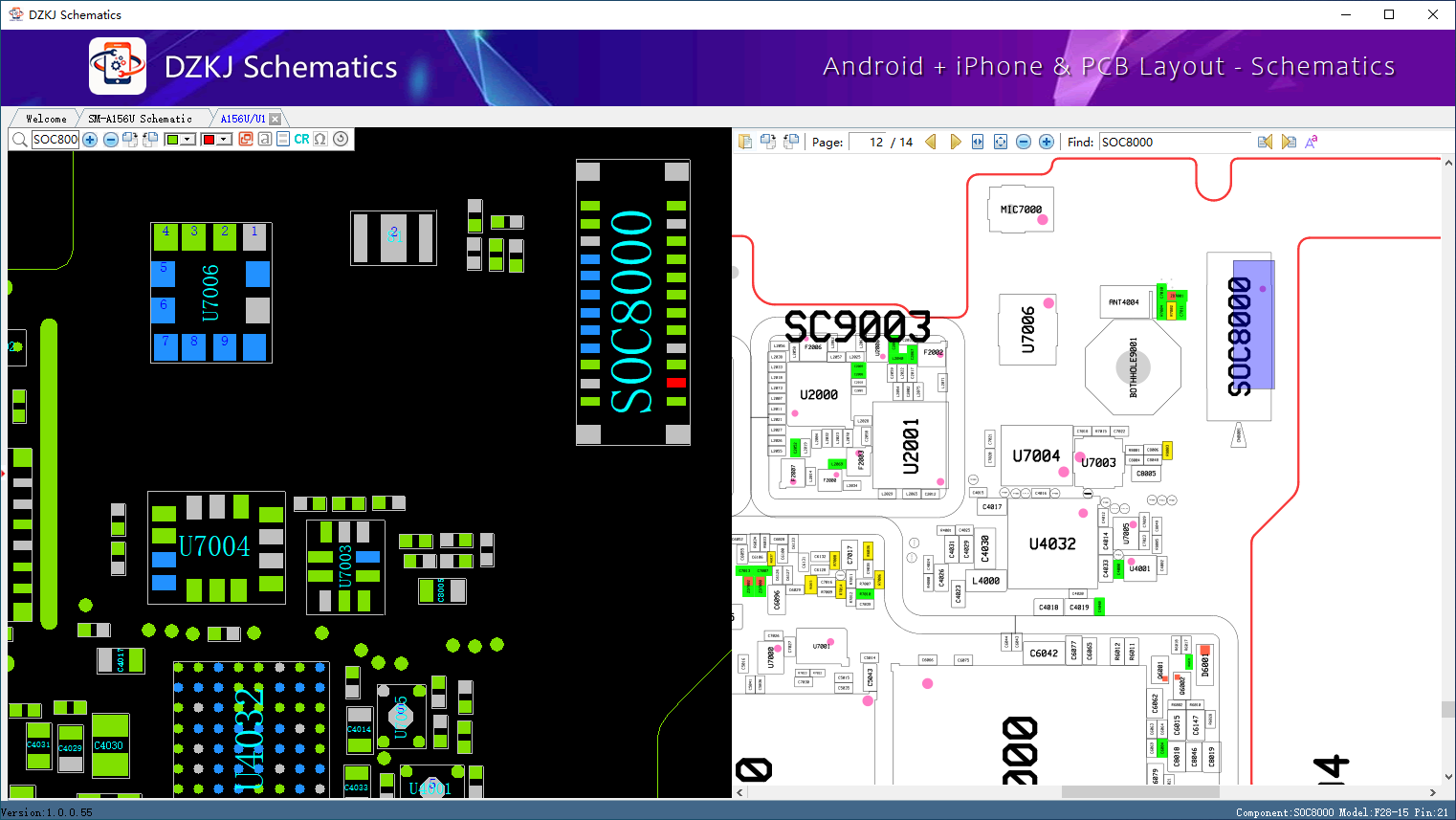Image resolution: width=1456 pixels, height=820 pixels.
Task: Rotate schematic page clockwise
Action: click(x=768, y=142)
